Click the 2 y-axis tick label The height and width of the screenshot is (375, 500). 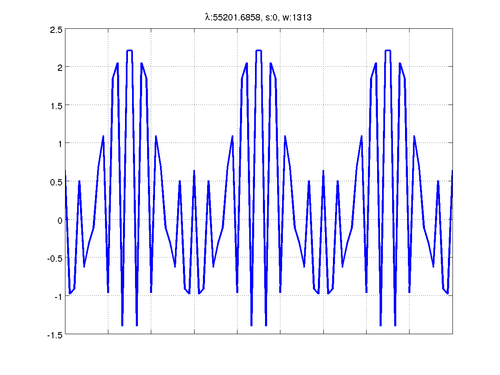pyautogui.click(x=60, y=68)
